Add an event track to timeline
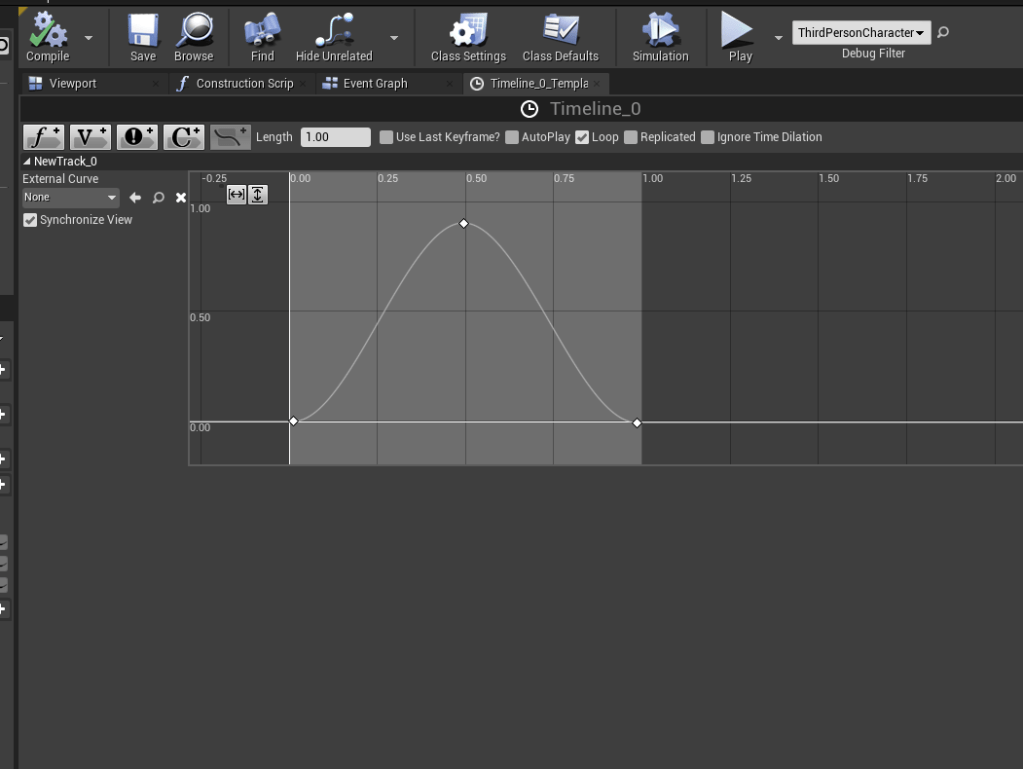 (x=137, y=137)
